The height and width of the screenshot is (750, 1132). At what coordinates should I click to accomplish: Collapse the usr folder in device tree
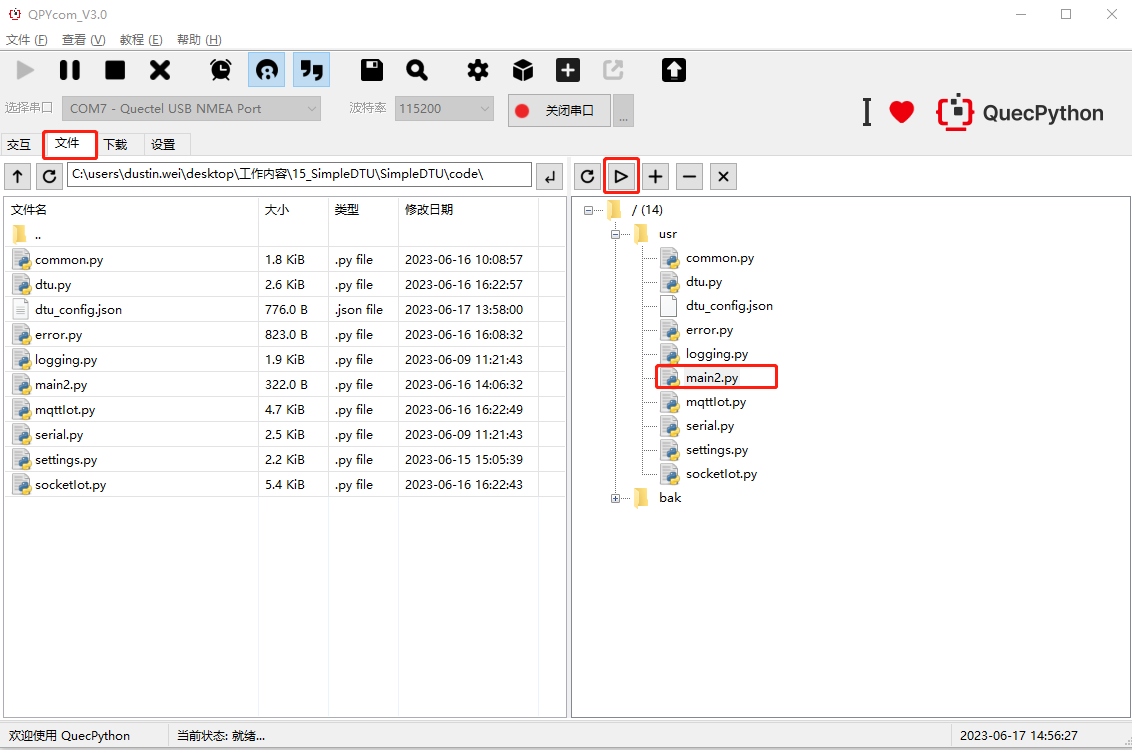[616, 234]
